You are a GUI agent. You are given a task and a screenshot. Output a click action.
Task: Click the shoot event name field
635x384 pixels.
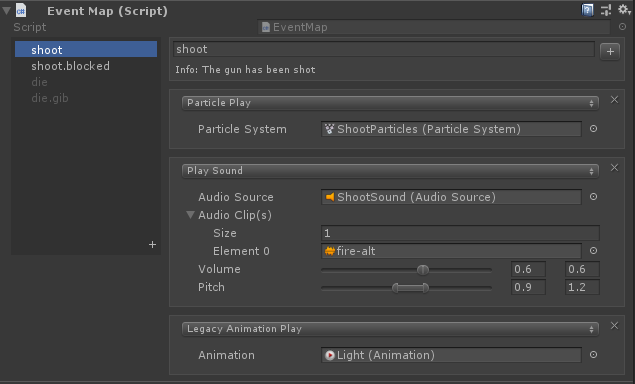tap(384, 49)
